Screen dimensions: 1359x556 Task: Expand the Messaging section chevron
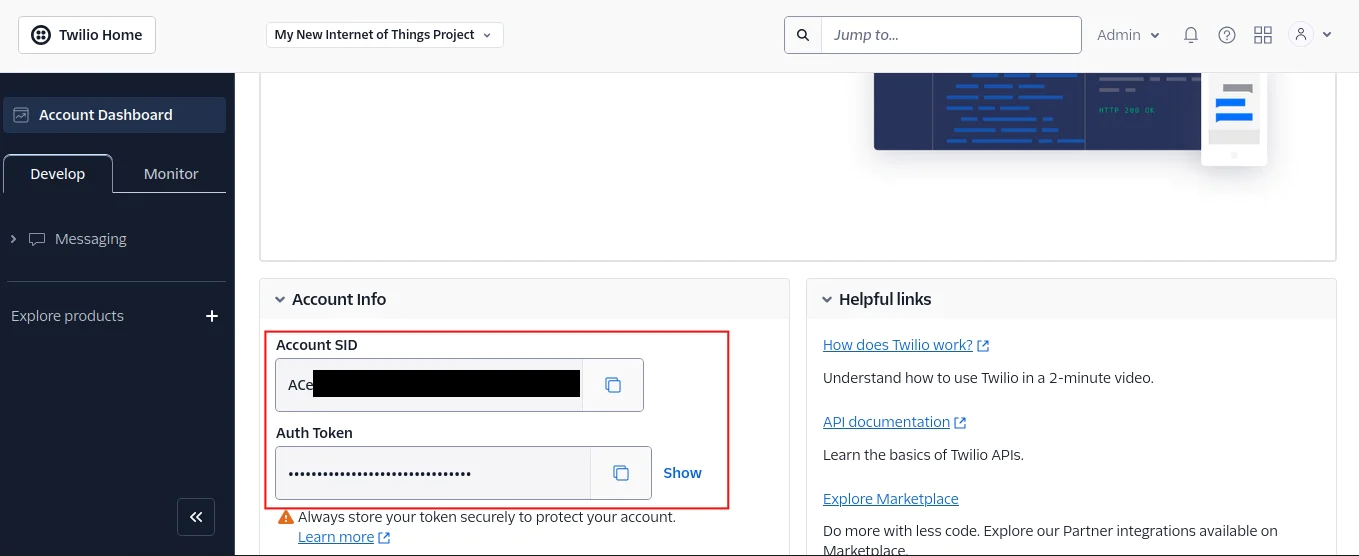tap(13, 239)
